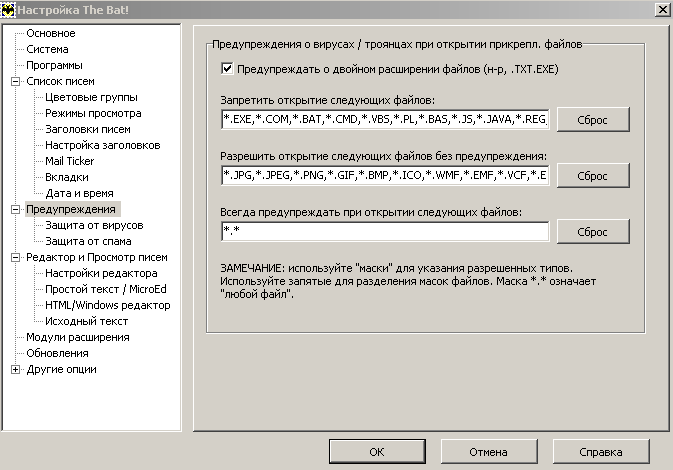673x470 pixels.
Task: Open Цветовые группы settings
Action: click(91, 97)
